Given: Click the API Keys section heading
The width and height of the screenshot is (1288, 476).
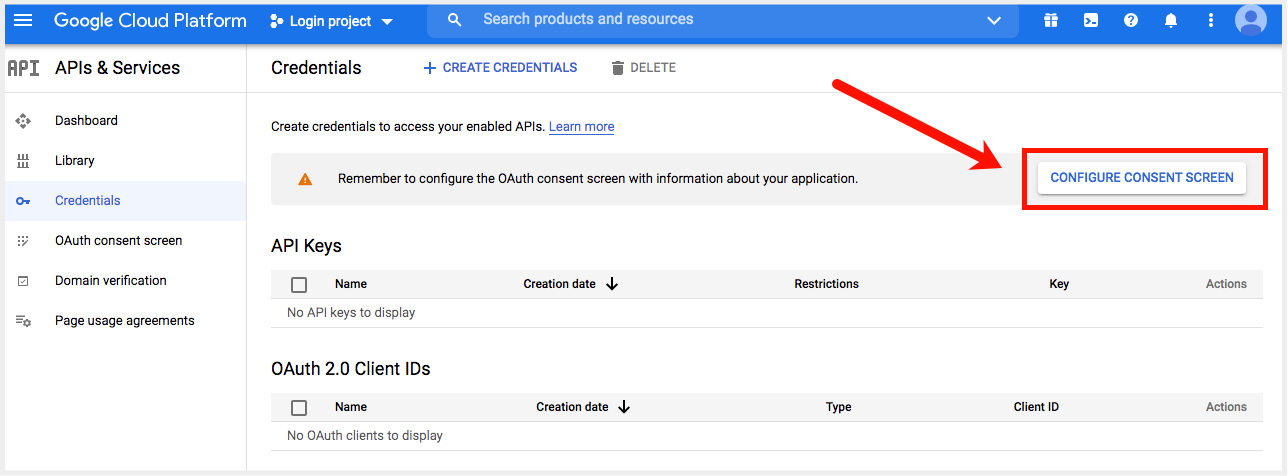Looking at the screenshot, I should [306, 246].
